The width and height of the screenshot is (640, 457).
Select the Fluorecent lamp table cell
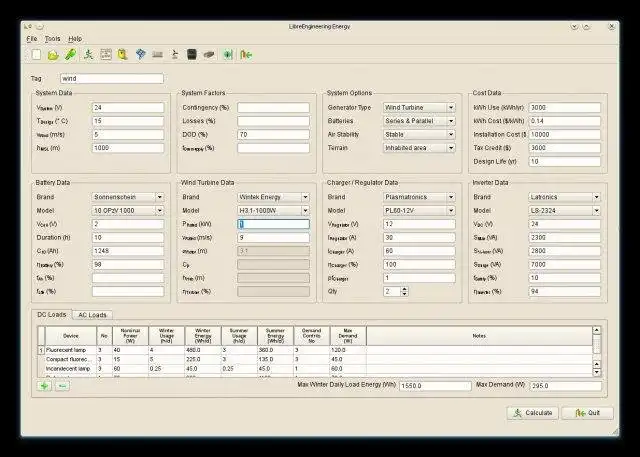71,350
